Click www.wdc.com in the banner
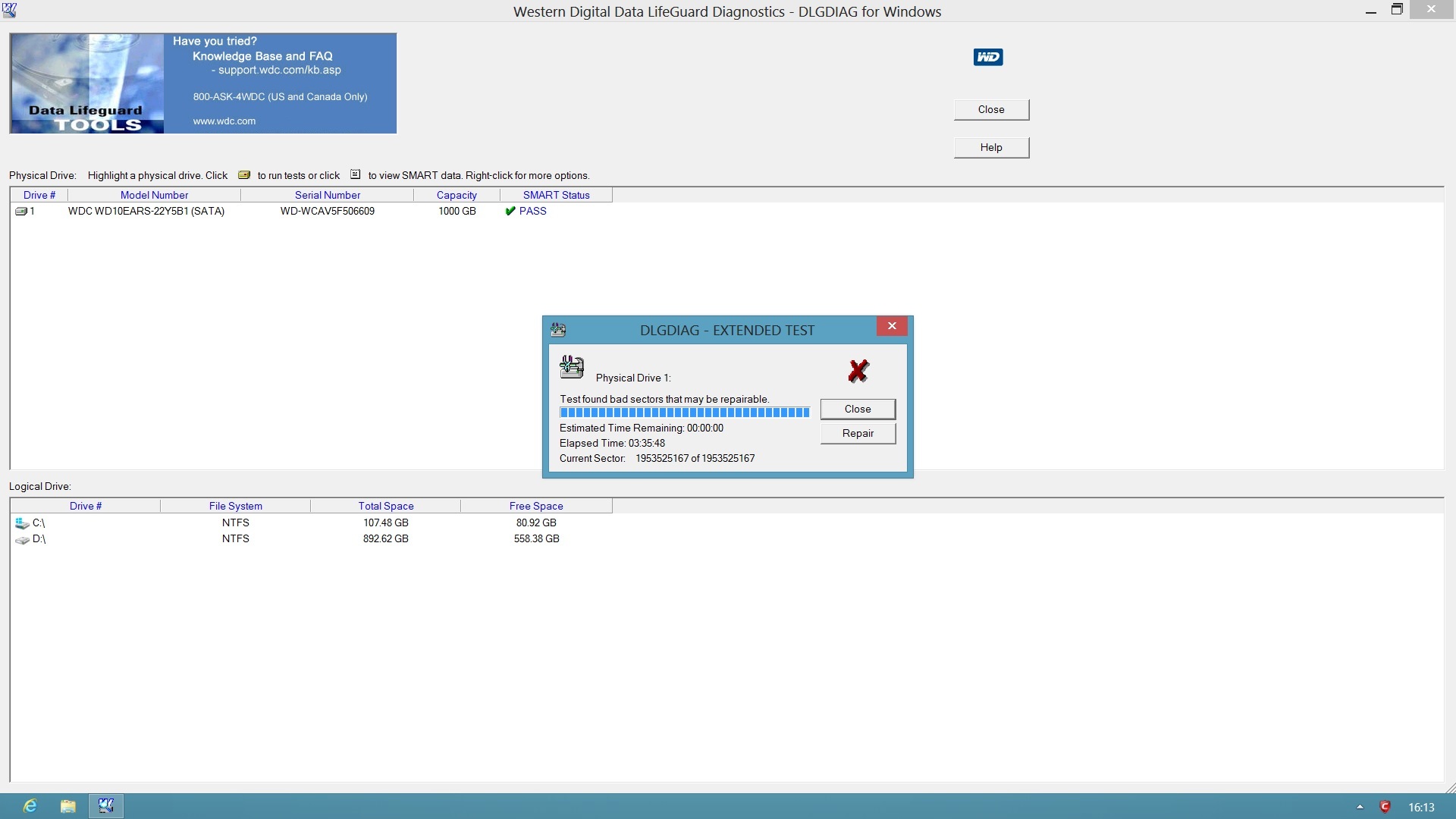This screenshot has height=819, width=1456. [224, 121]
